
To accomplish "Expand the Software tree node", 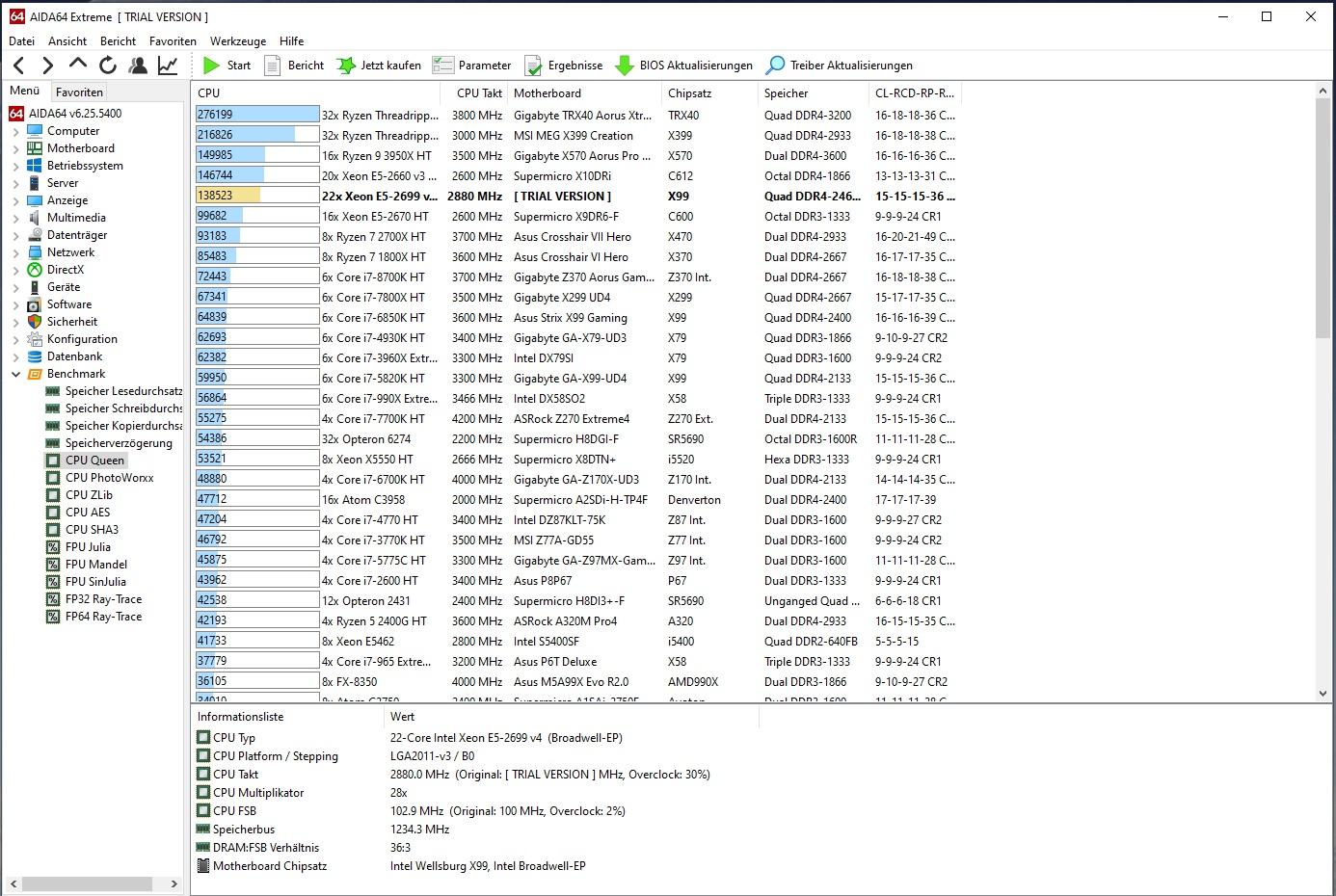I will 15,304.
